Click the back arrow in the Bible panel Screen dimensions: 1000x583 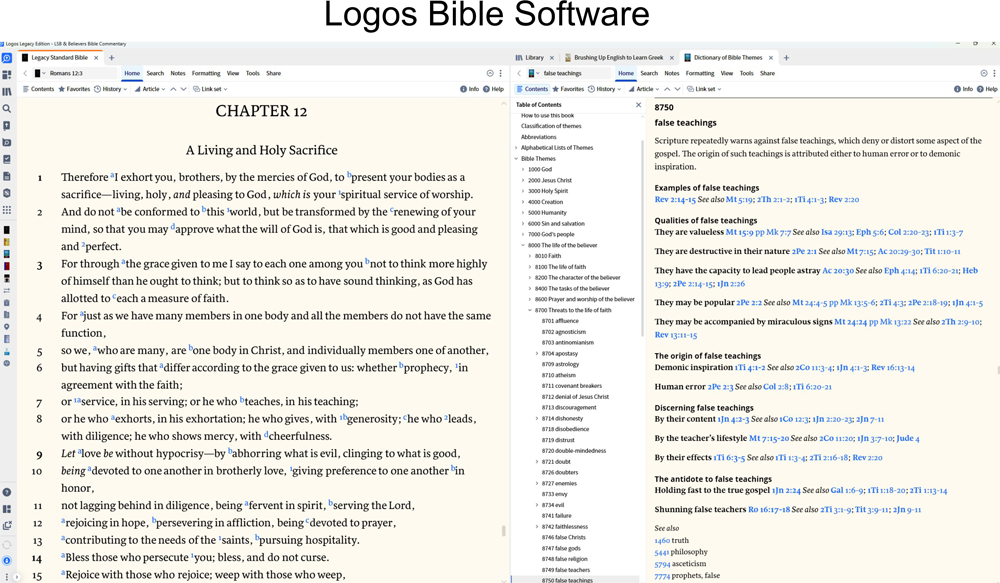[x=25, y=73]
